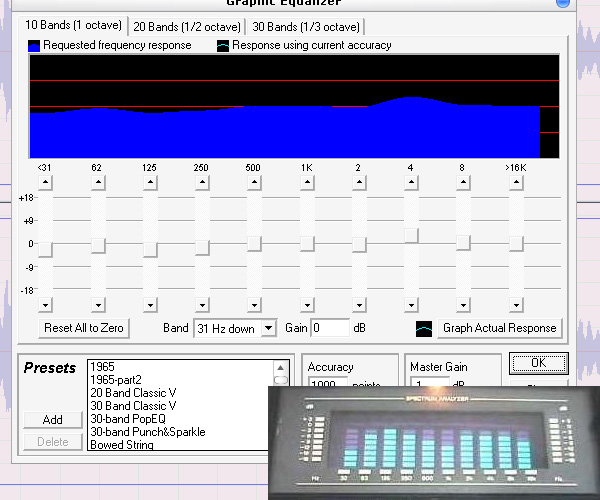Click the <31 band slider thumb
Screen dimensions: 600x500
pos(46,250)
